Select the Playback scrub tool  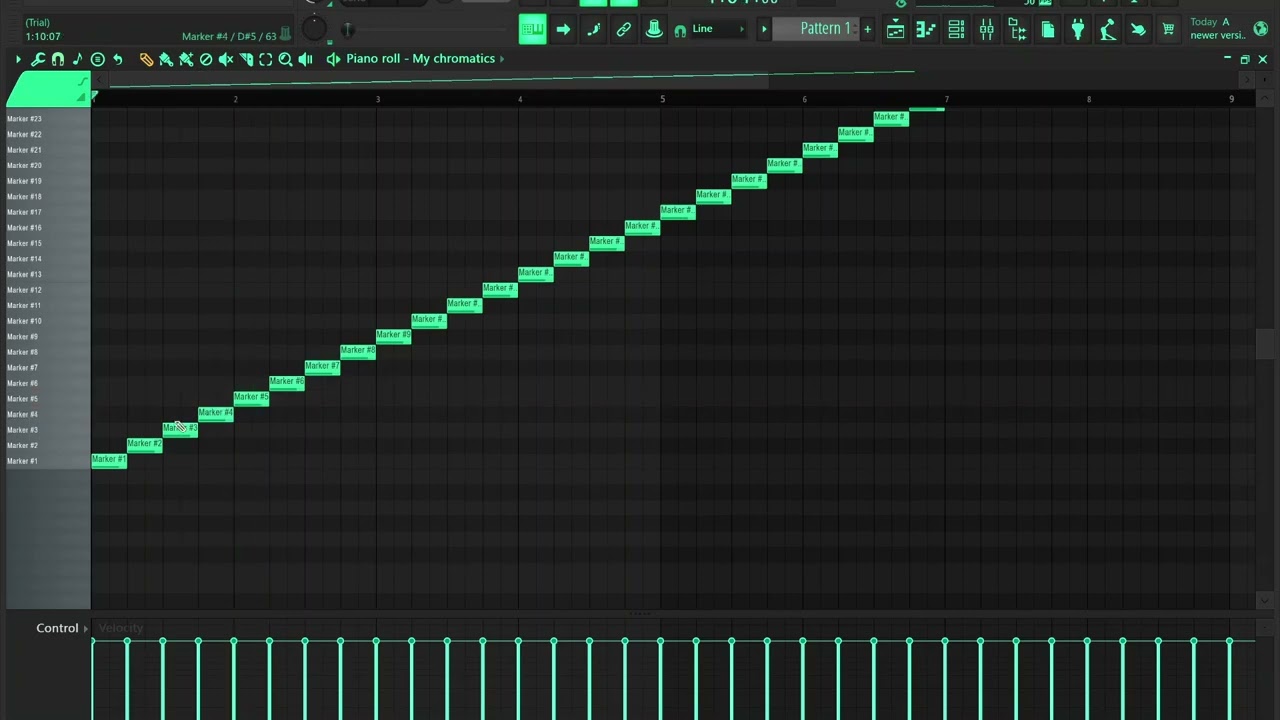click(306, 59)
